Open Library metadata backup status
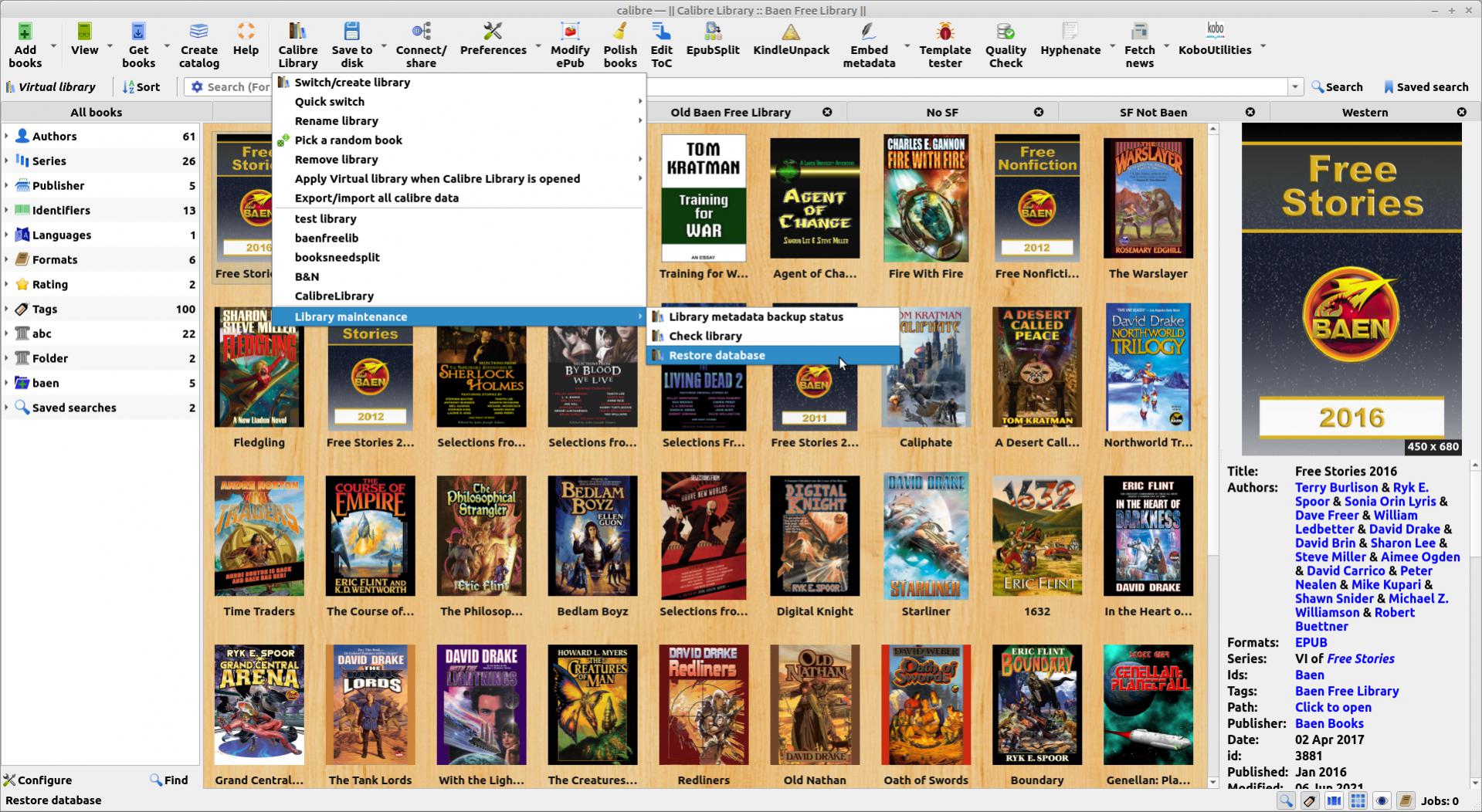This screenshot has height=812, width=1482. 773,316
